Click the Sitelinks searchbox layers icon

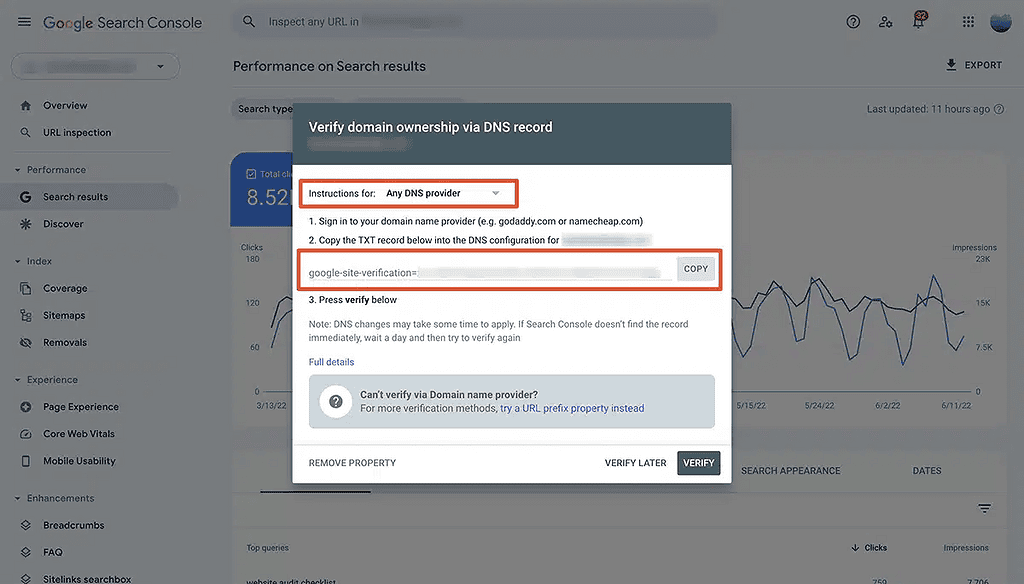coord(25,579)
